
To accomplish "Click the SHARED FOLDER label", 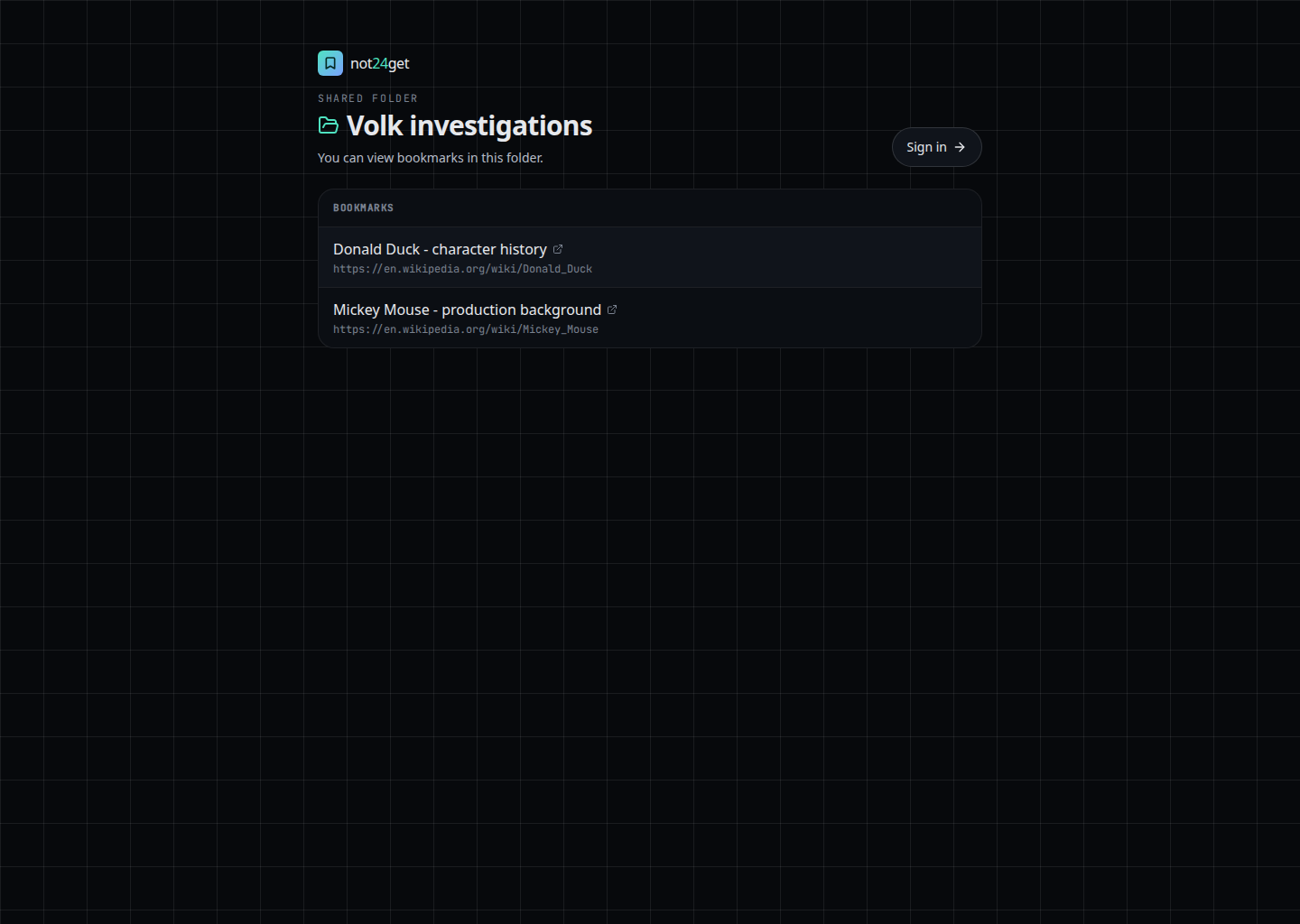I will (x=367, y=98).
